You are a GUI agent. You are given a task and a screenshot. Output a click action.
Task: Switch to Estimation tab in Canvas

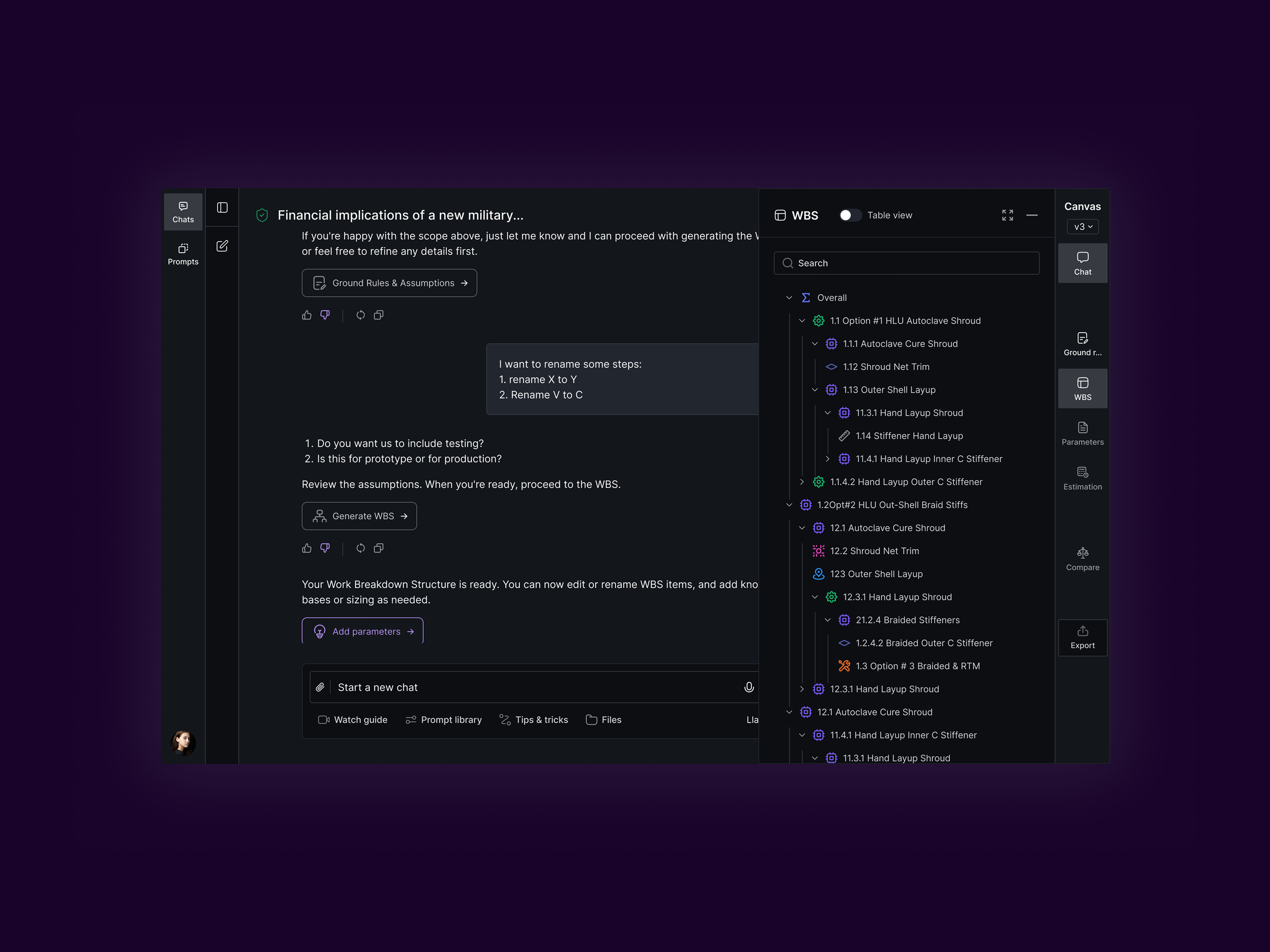(x=1082, y=478)
